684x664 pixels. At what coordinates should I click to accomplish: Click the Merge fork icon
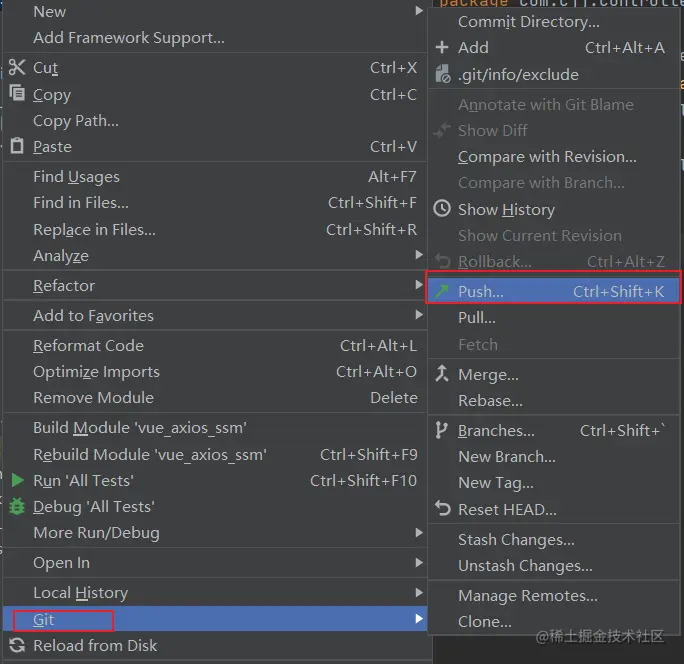click(x=441, y=373)
